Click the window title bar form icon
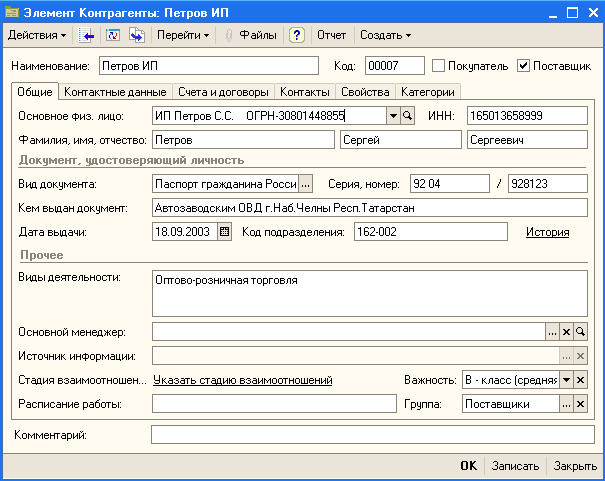Viewport: 605px width, 481px height. pyautogui.click(x=12, y=13)
